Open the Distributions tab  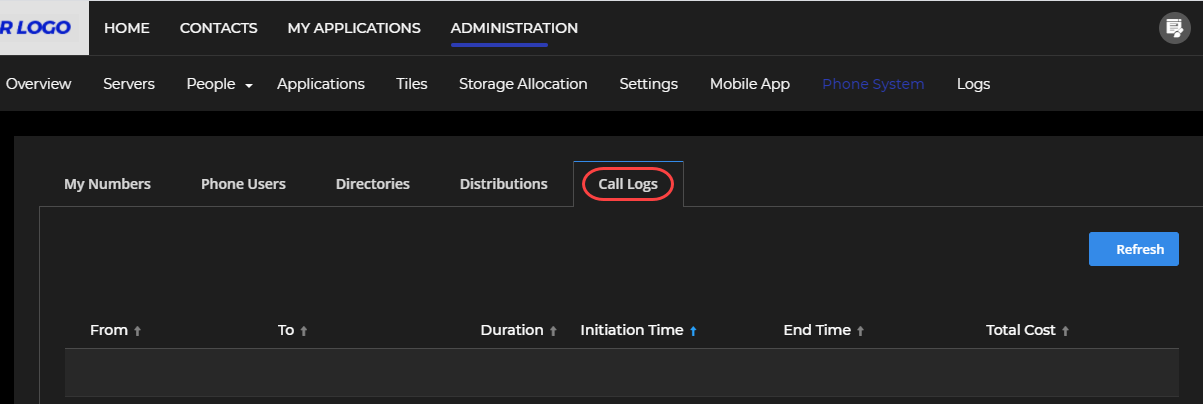504,184
